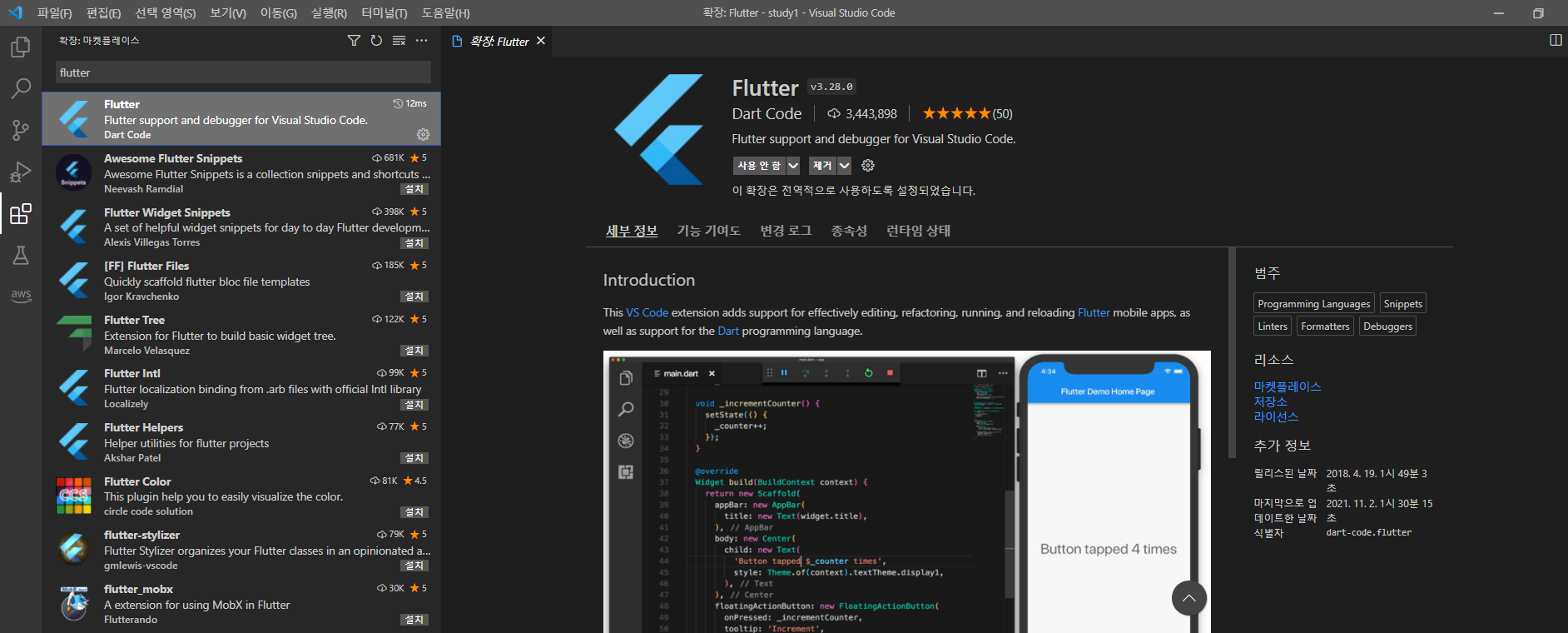Open the flutter-stylizer extension icon
The height and width of the screenshot is (633, 1568).
click(73, 550)
